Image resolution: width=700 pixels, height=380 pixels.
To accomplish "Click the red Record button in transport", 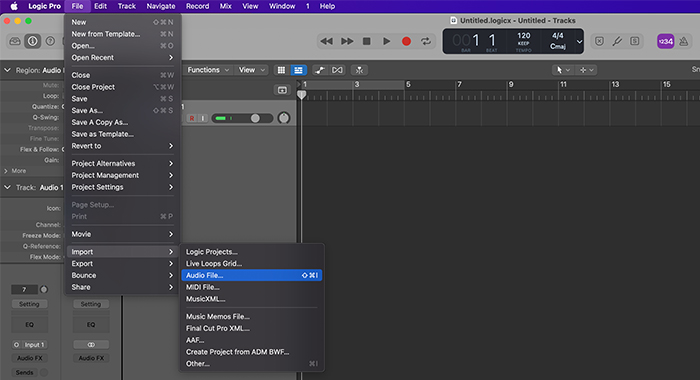I will [x=406, y=41].
